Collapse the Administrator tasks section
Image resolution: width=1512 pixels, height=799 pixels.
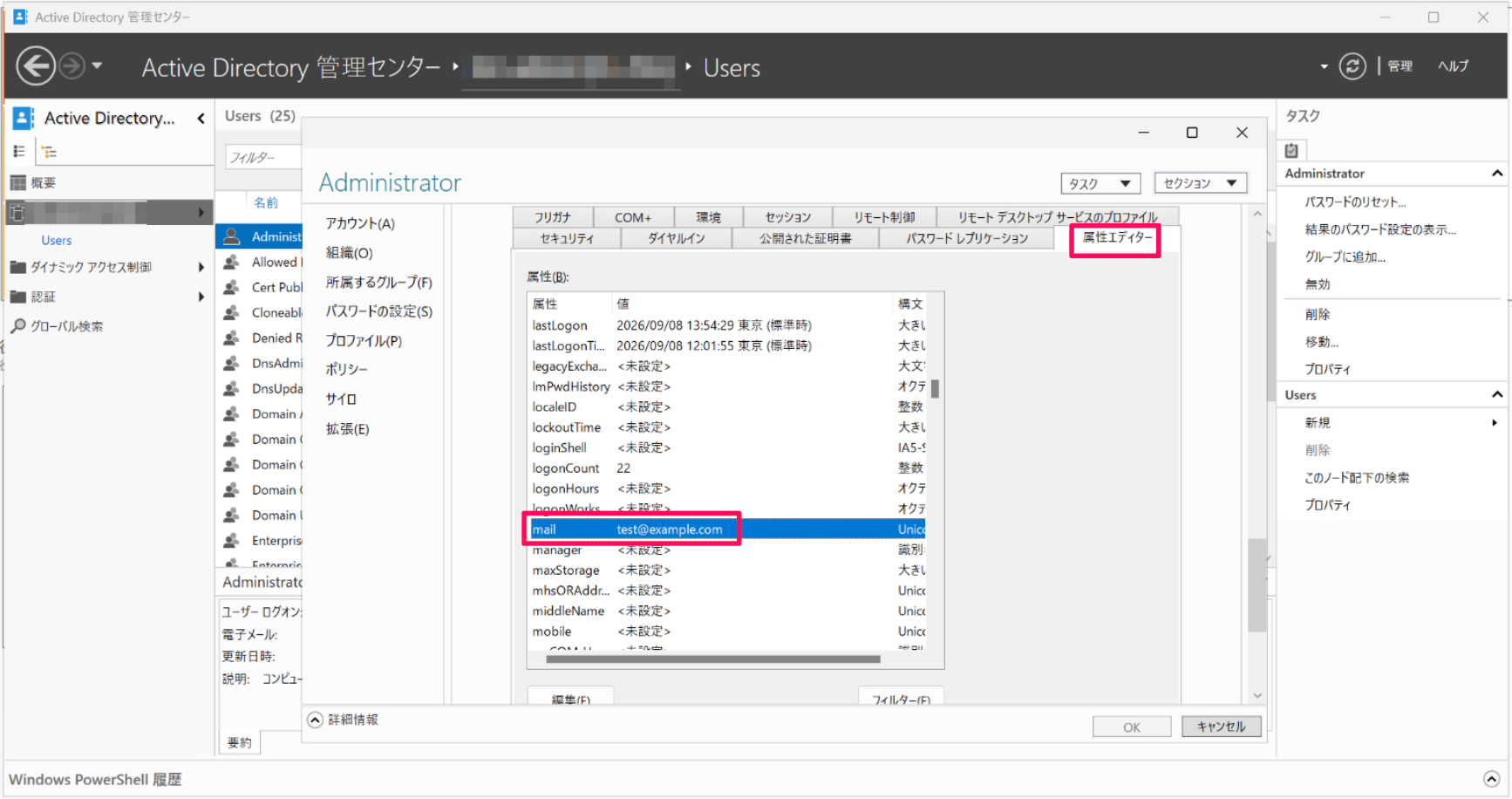(1496, 174)
